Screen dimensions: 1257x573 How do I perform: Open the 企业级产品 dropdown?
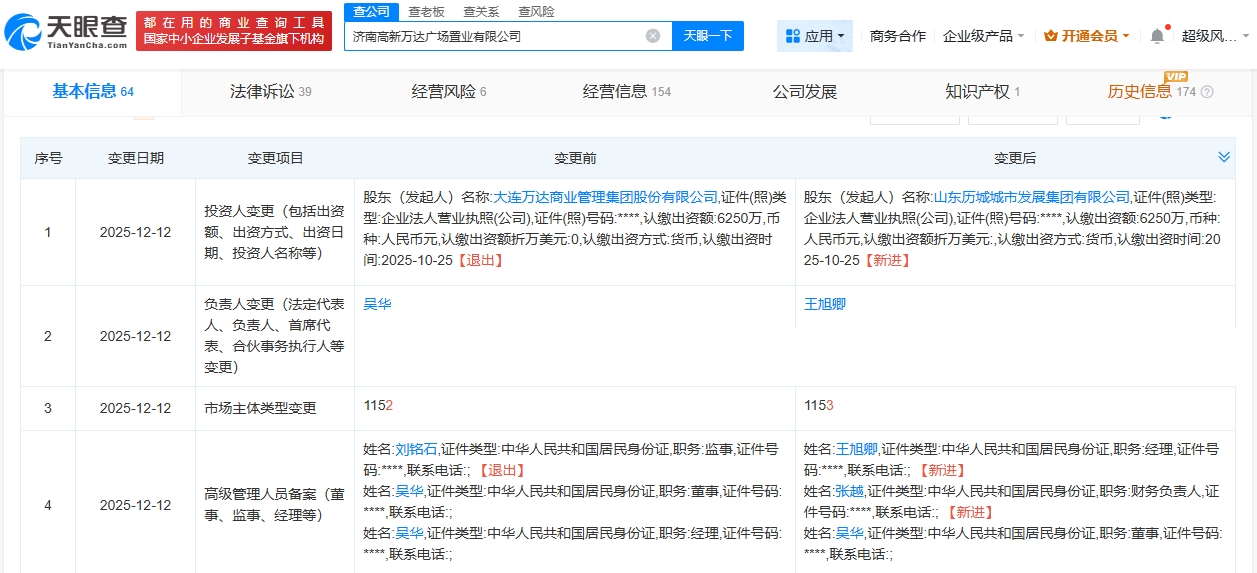pyautogui.click(x=983, y=36)
